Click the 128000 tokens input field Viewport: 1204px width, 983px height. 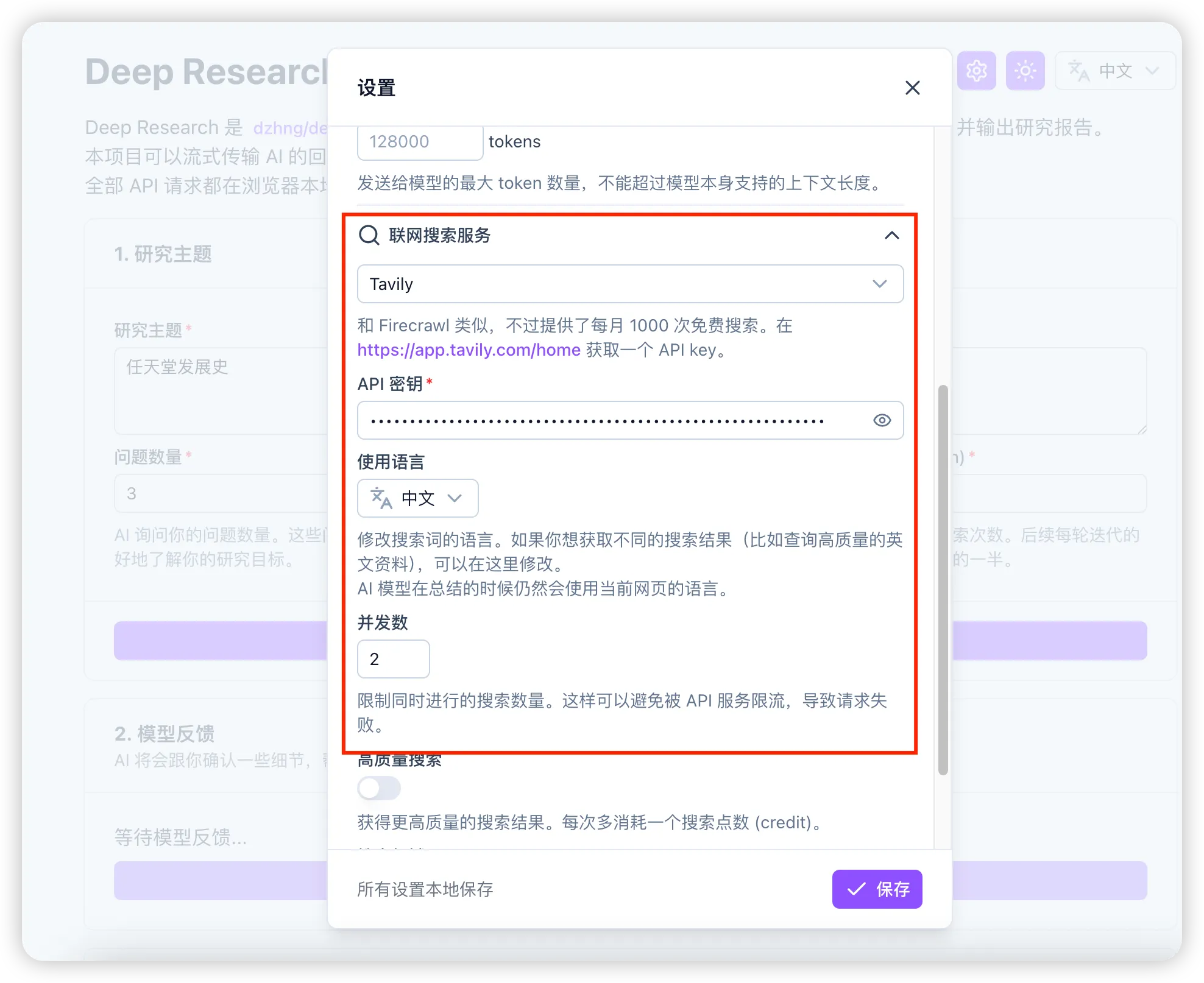pyautogui.click(x=420, y=142)
